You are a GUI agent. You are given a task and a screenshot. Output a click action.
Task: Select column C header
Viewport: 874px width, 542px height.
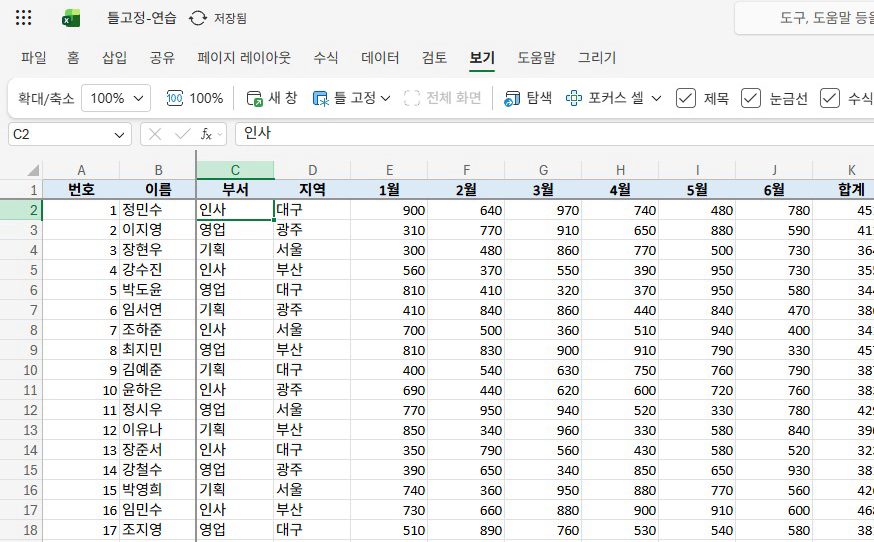(x=235, y=170)
